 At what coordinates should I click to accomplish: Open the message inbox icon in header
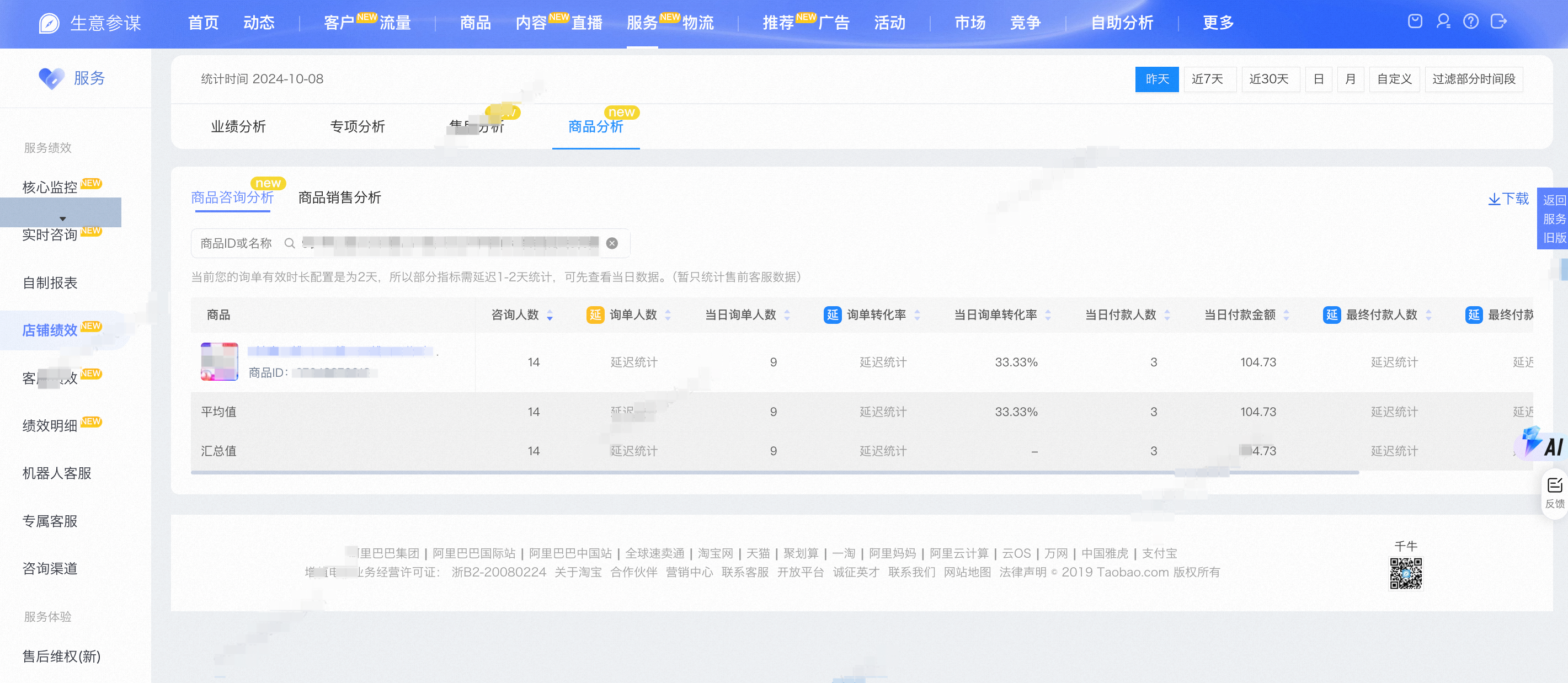pyautogui.click(x=1415, y=22)
